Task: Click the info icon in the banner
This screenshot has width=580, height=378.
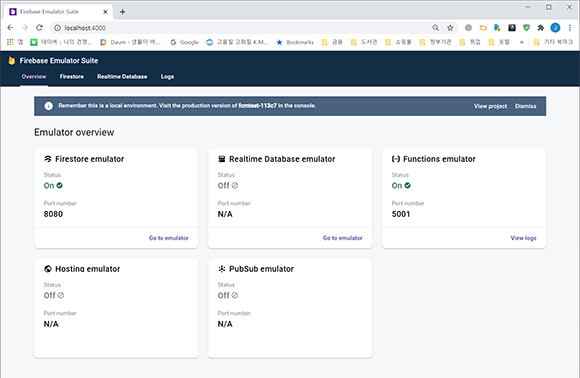Action: pyautogui.click(x=48, y=106)
